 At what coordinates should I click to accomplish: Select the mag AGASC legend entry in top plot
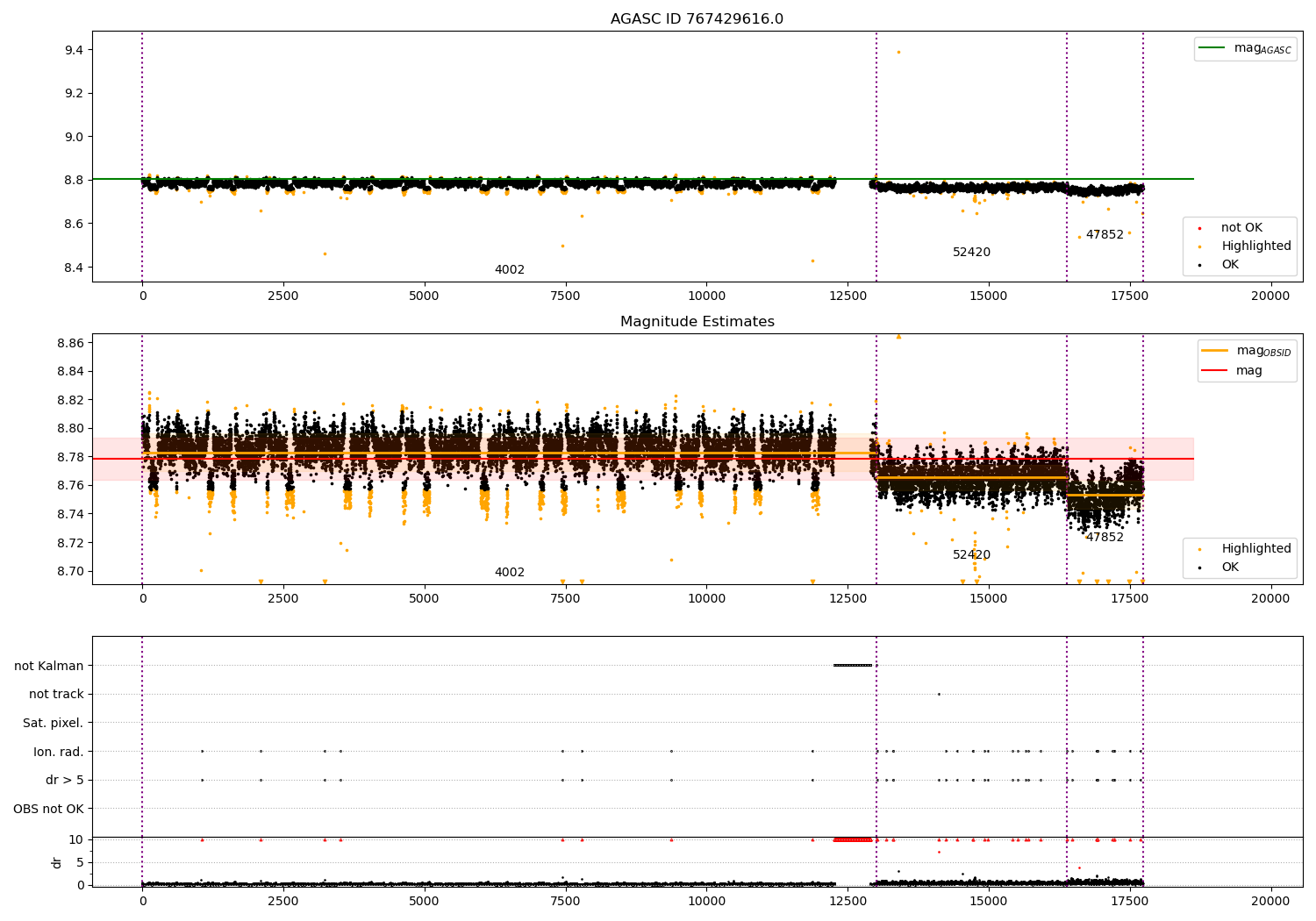coord(1245,48)
